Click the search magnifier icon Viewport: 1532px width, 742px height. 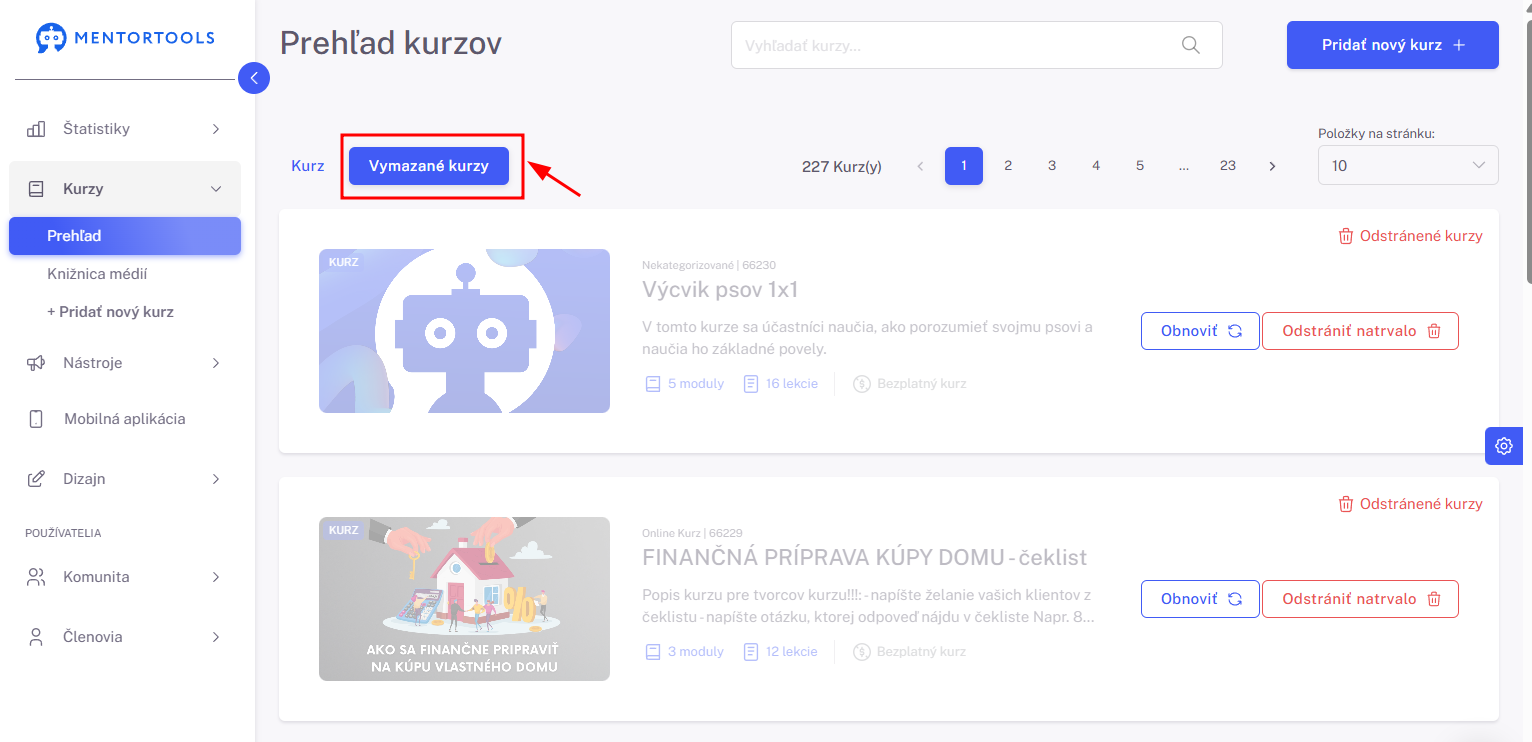(1190, 45)
